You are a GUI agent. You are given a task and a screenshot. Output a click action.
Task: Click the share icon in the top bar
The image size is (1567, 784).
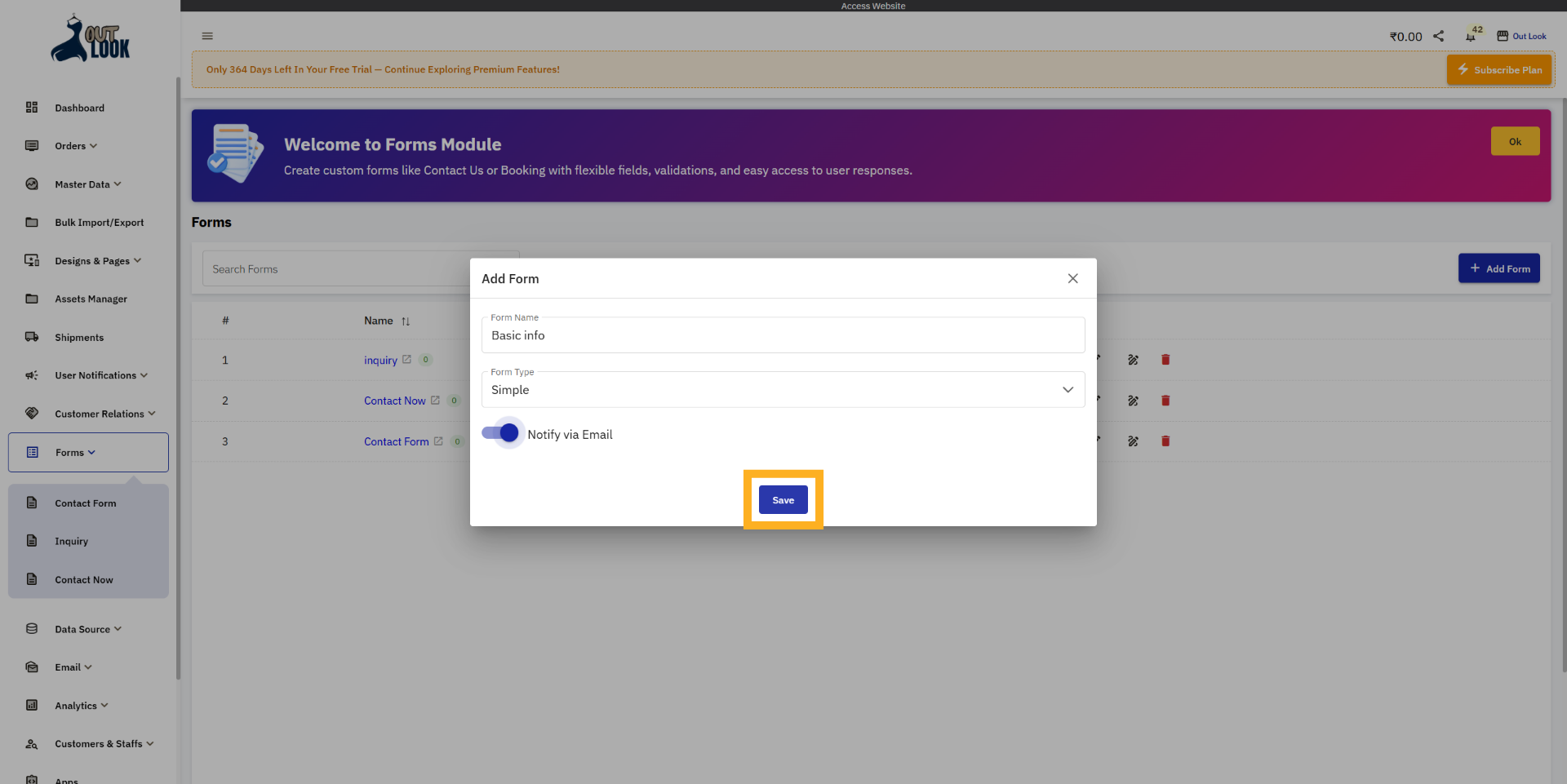coord(1439,36)
